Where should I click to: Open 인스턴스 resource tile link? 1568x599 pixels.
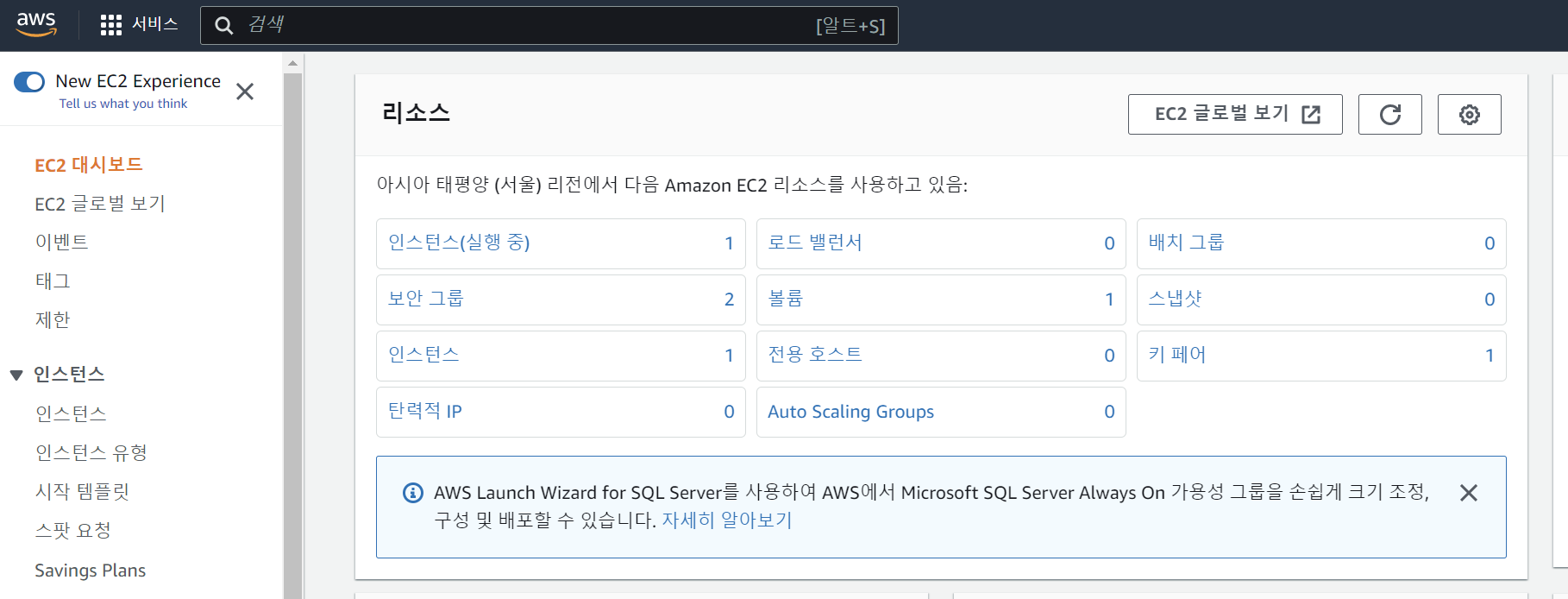tap(423, 355)
